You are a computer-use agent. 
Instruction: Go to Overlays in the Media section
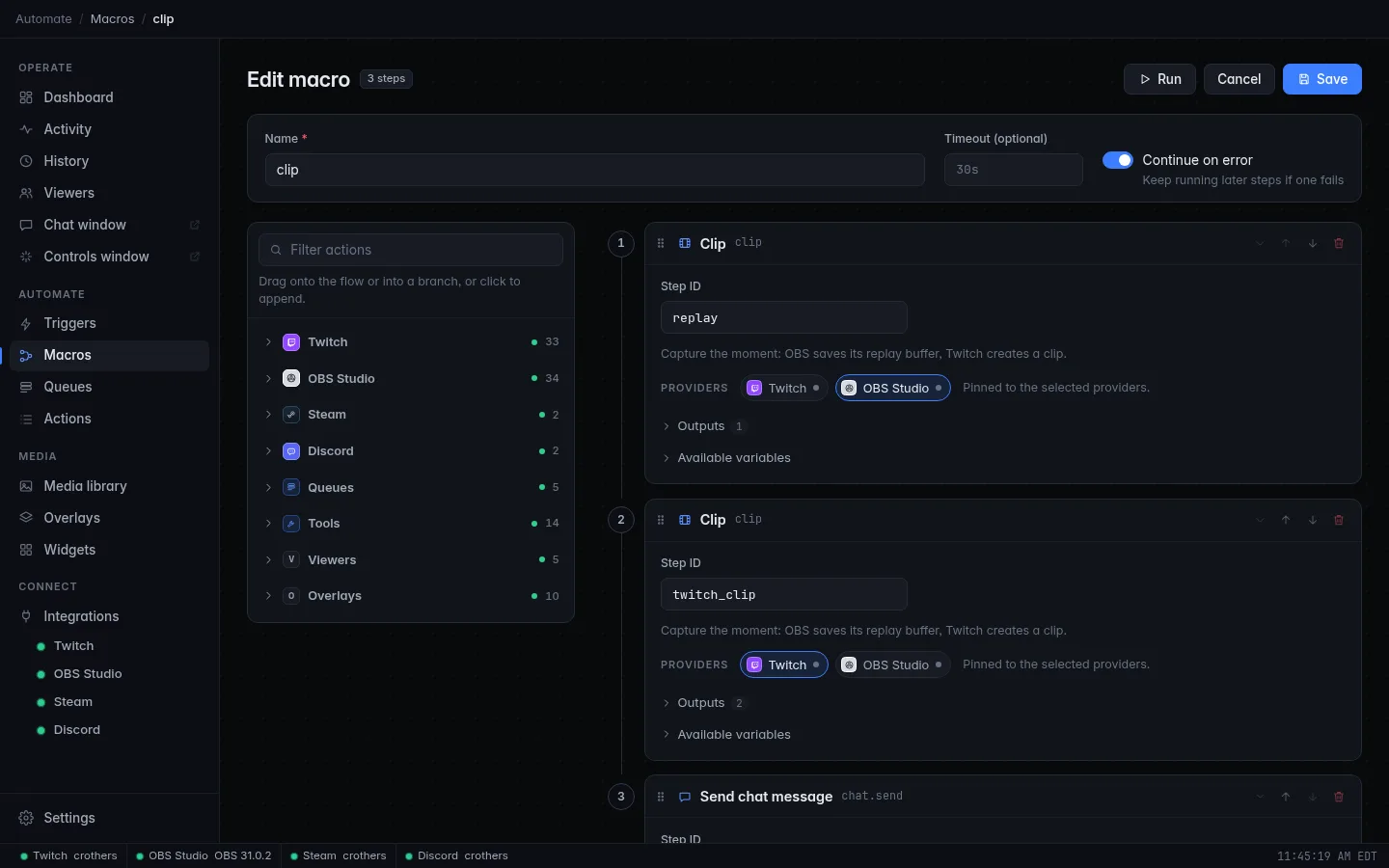(x=109, y=518)
